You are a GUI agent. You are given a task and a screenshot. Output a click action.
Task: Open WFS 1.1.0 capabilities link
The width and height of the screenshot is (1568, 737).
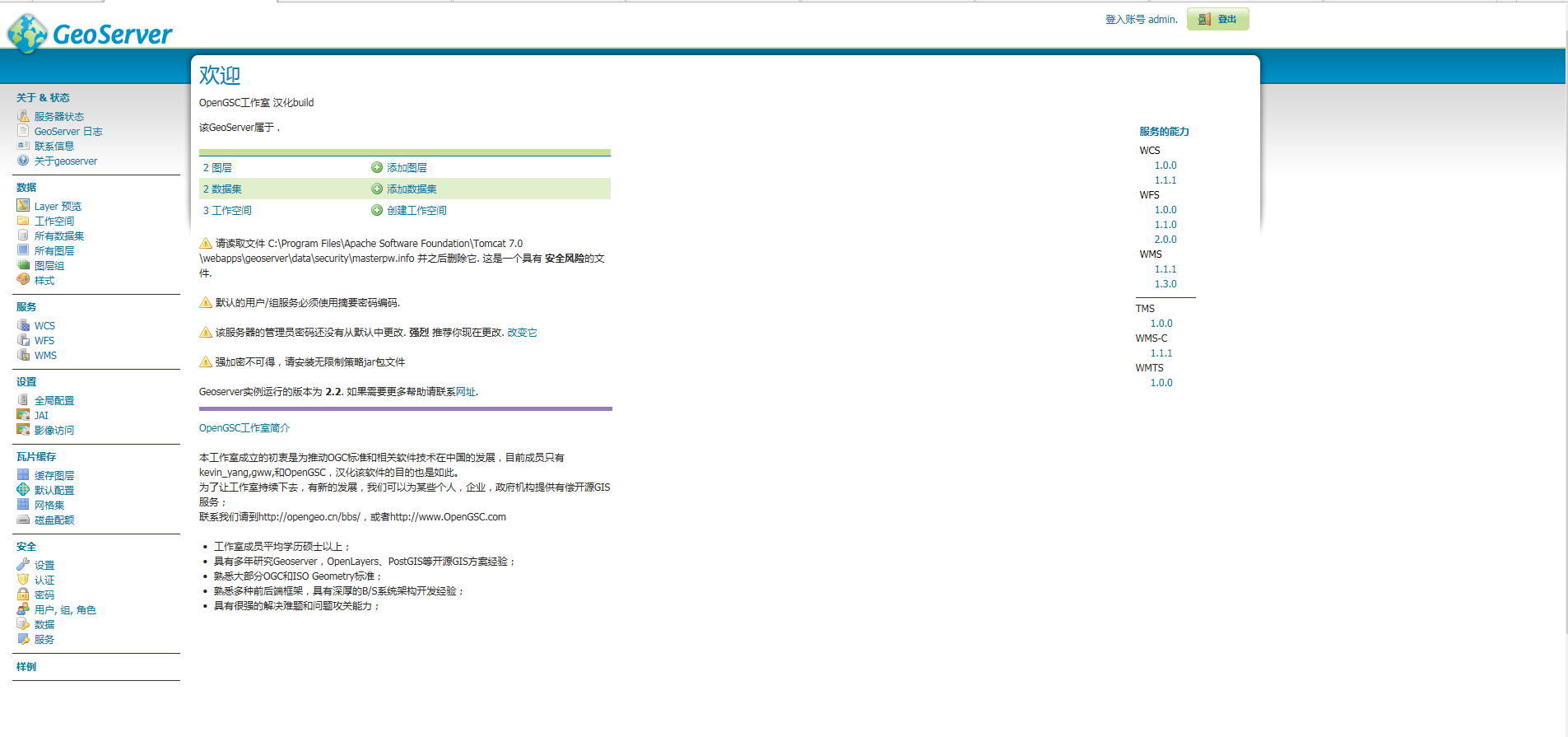pos(1166,225)
